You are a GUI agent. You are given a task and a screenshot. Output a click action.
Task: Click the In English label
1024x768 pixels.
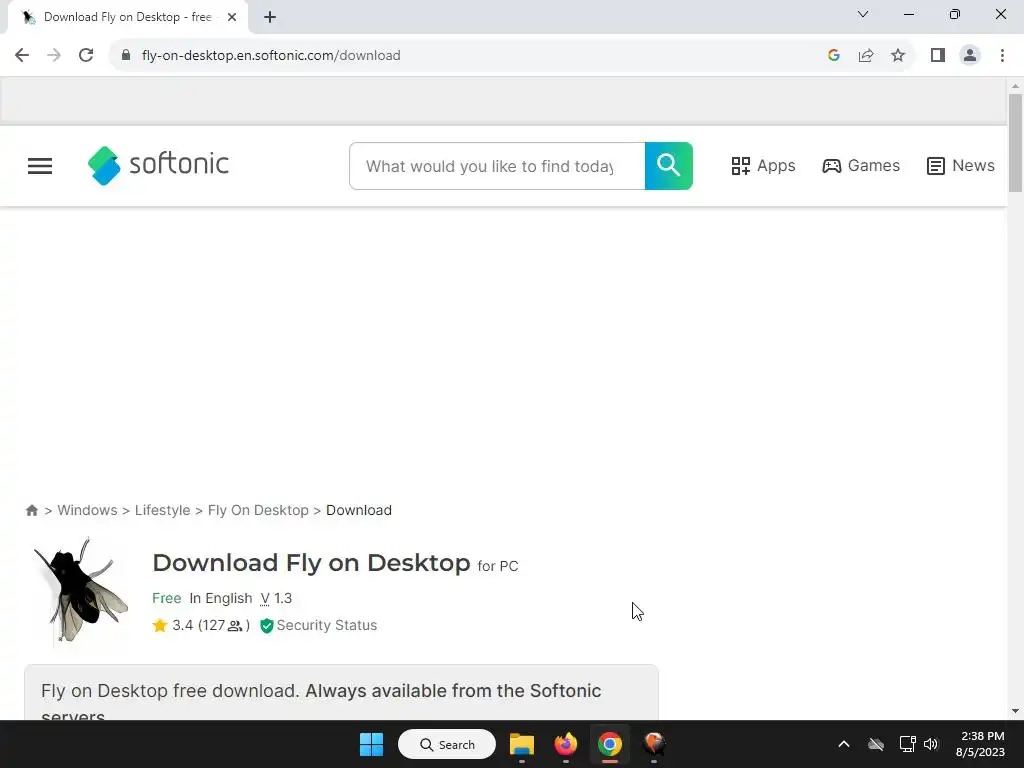[221, 598]
